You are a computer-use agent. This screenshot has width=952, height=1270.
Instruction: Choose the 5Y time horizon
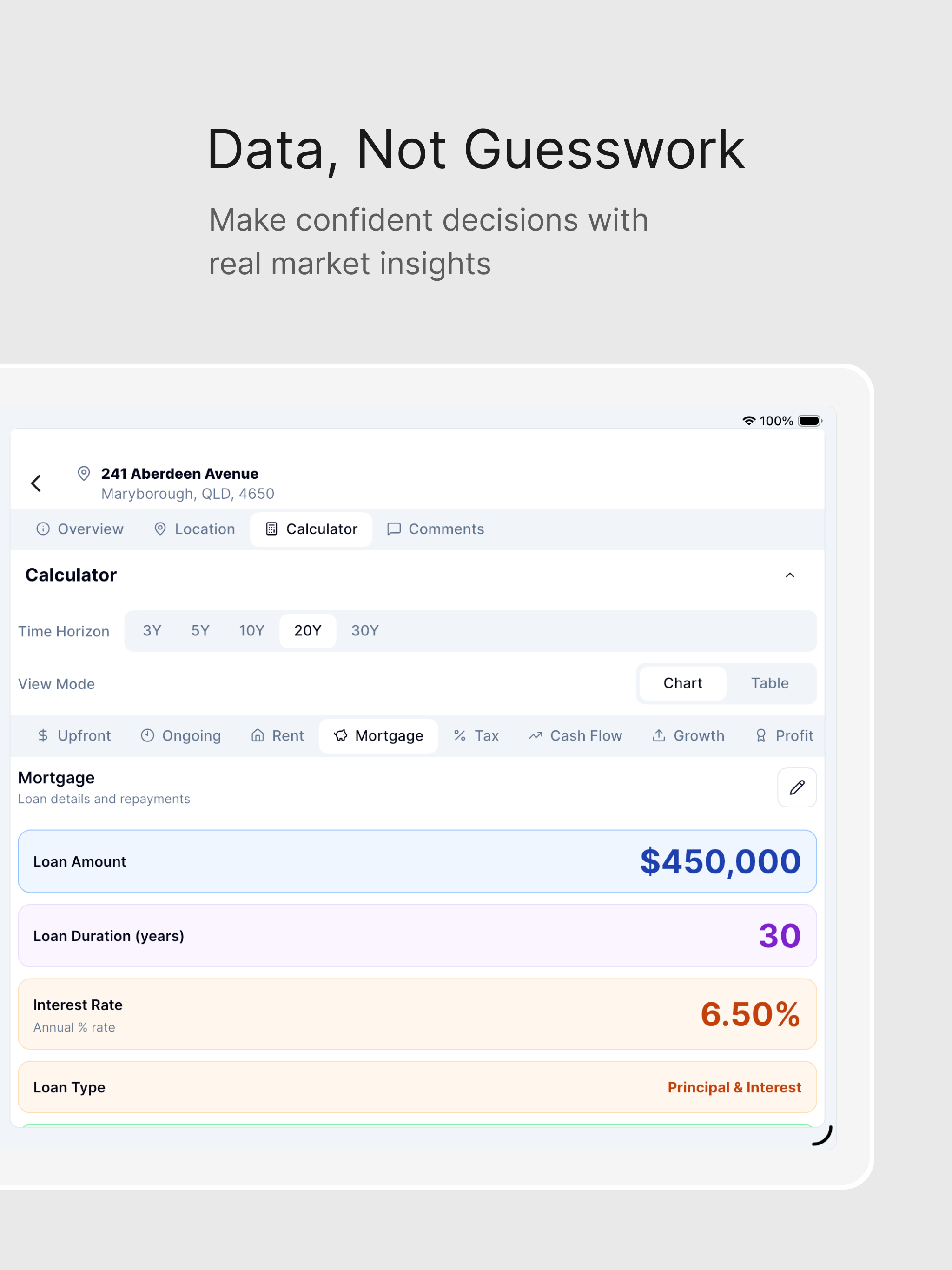coord(200,631)
